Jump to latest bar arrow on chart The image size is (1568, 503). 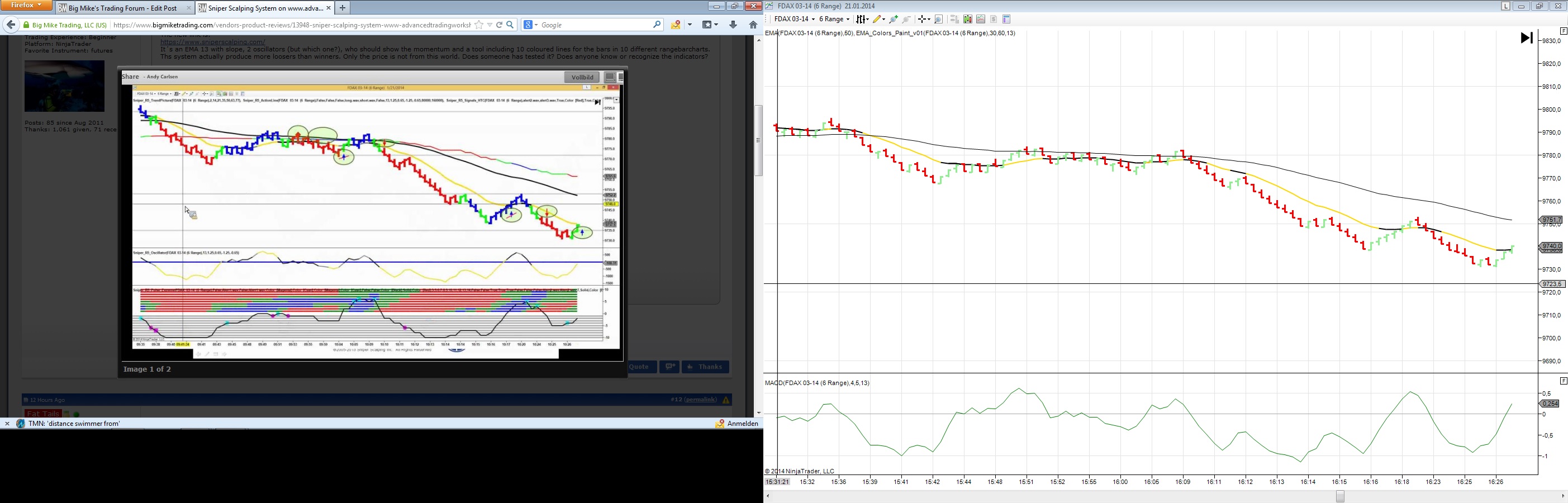[x=1527, y=38]
